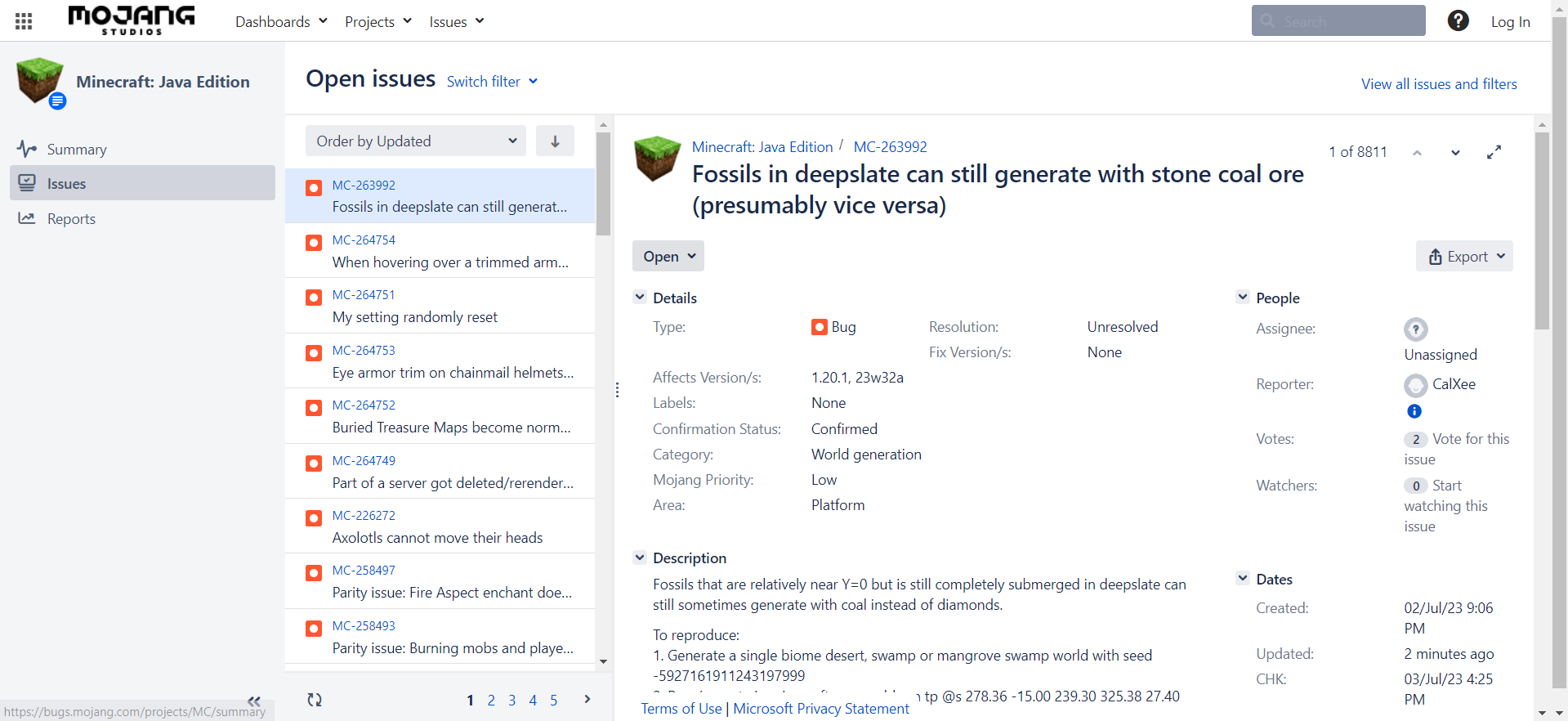Focus the Search input field
Viewport: 1568px width, 721px height.
[1338, 20]
